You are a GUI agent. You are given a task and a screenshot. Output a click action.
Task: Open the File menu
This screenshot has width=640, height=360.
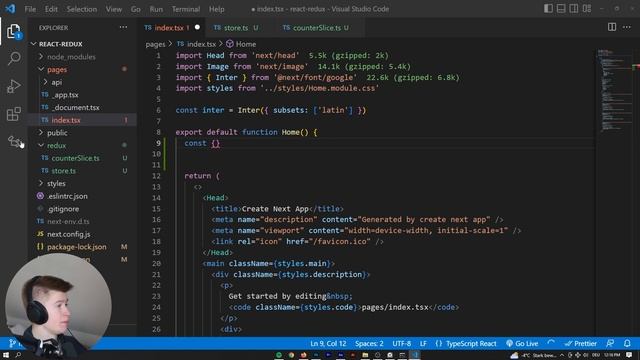(x=30, y=9)
